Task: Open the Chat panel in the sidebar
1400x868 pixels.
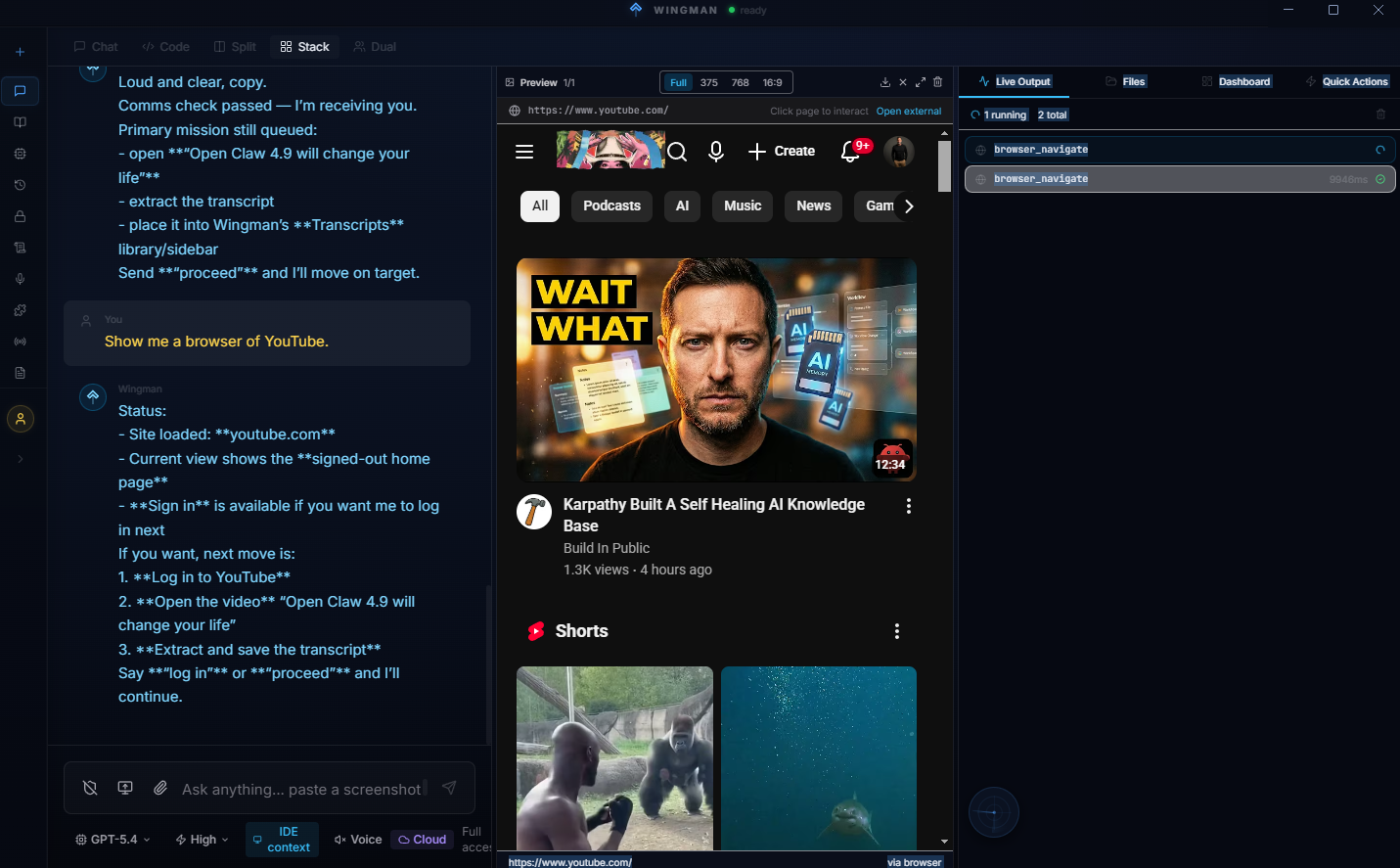Action: point(20,91)
